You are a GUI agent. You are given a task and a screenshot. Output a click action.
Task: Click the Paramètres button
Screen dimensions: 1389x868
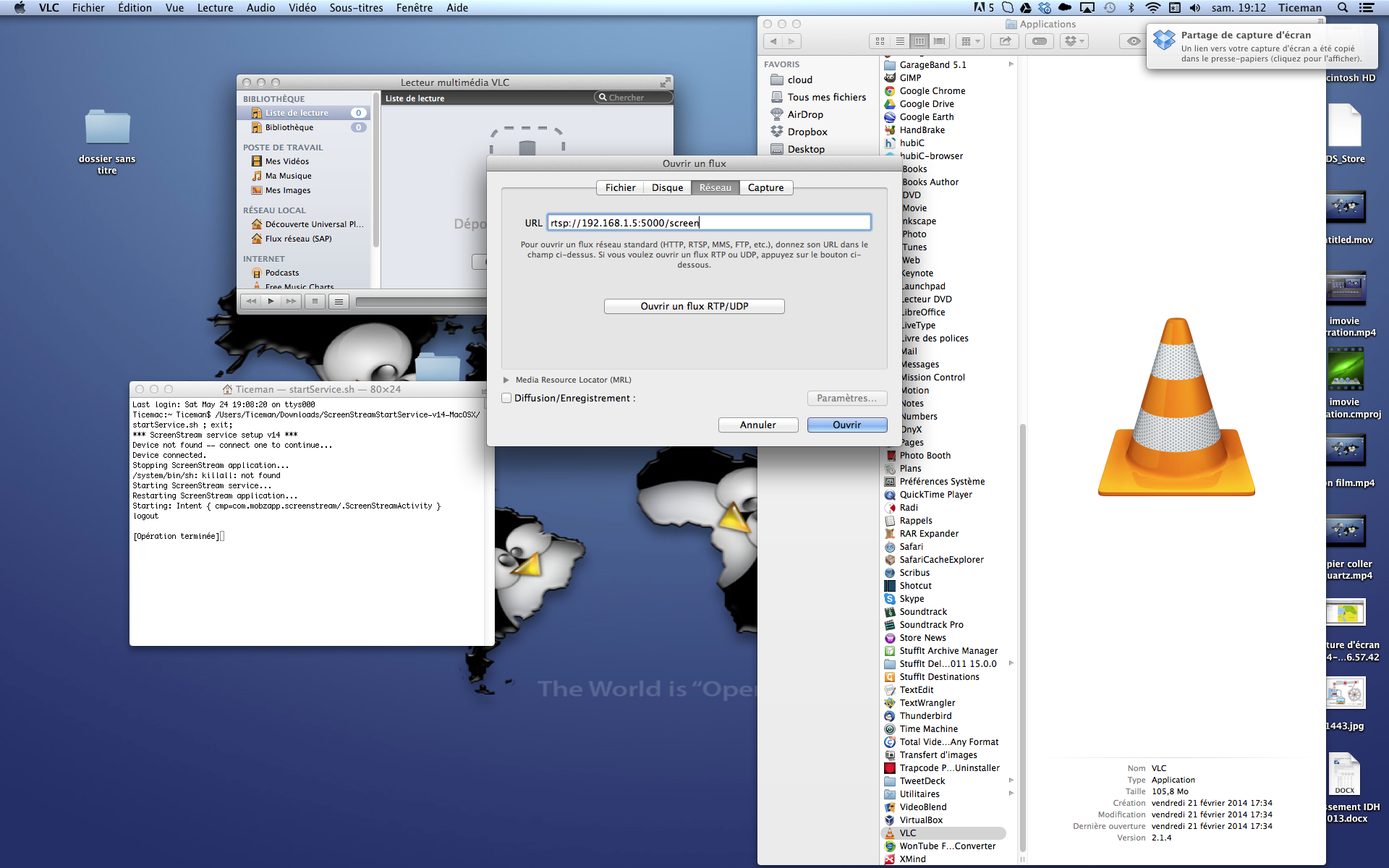pos(846,399)
